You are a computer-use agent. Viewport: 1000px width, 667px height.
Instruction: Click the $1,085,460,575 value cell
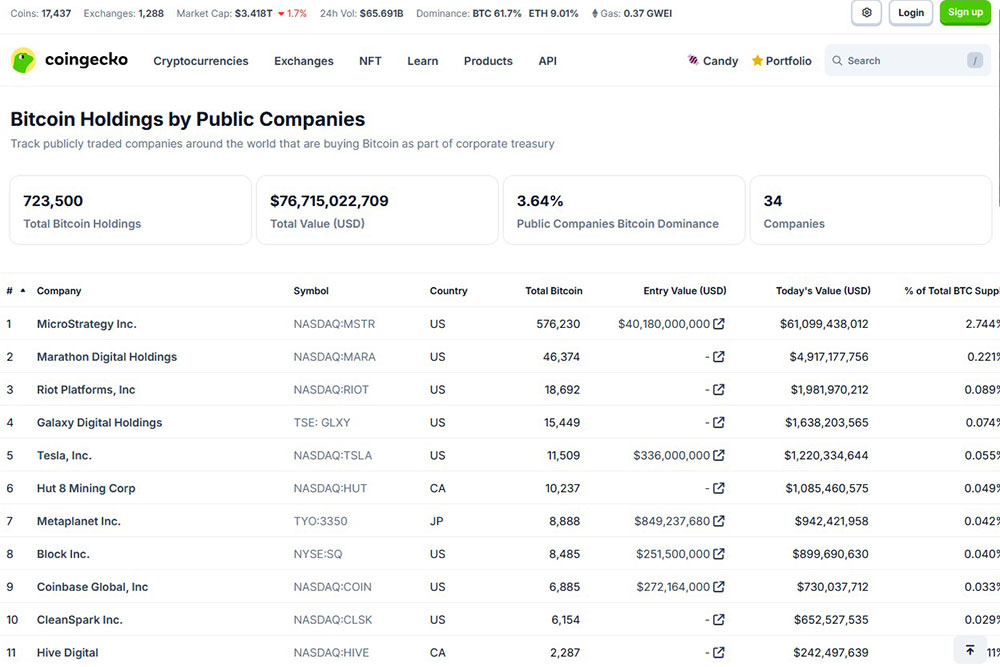(x=827, y=488)
